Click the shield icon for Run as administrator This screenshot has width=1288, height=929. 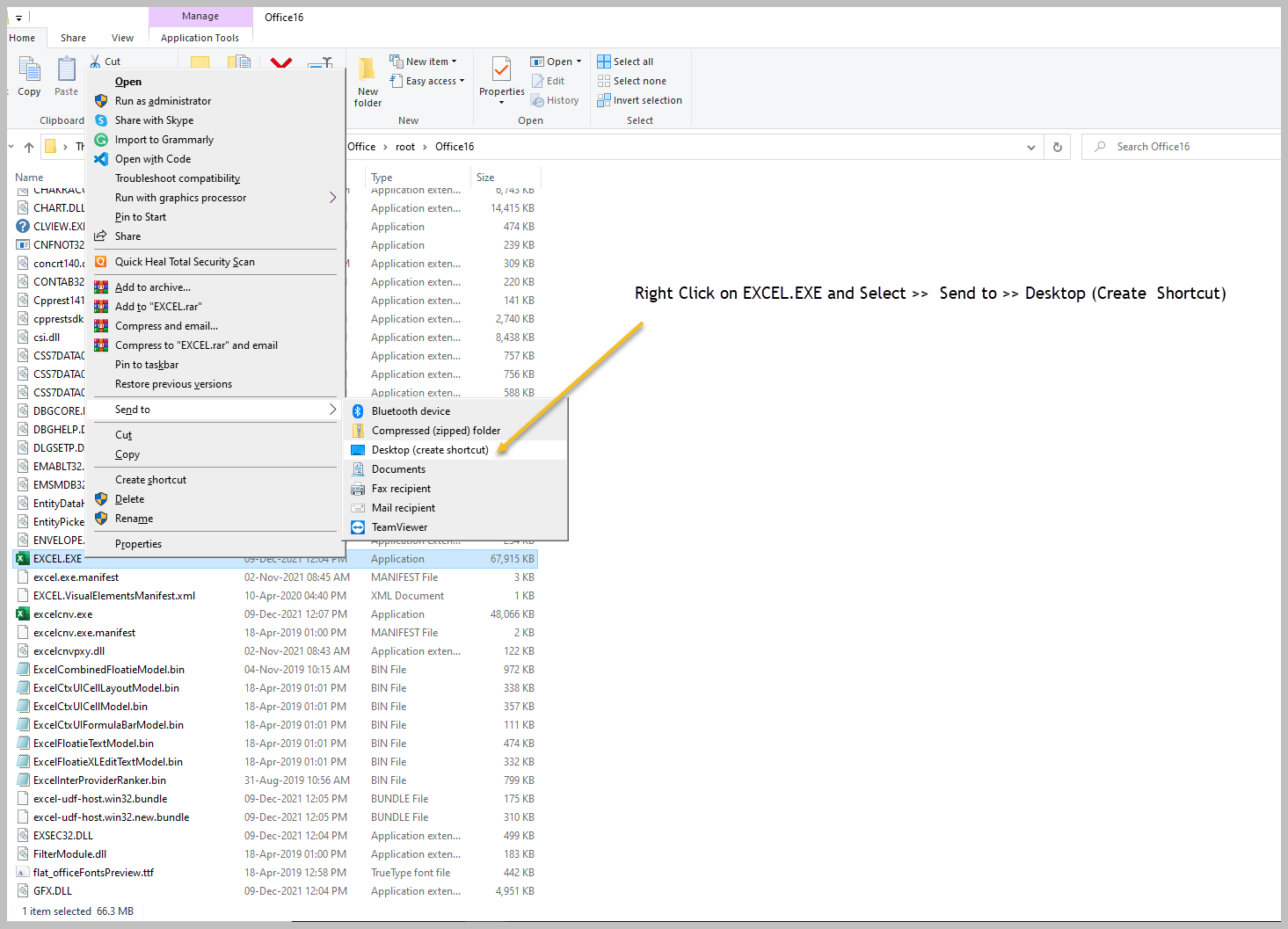click(x=101, y=101)
